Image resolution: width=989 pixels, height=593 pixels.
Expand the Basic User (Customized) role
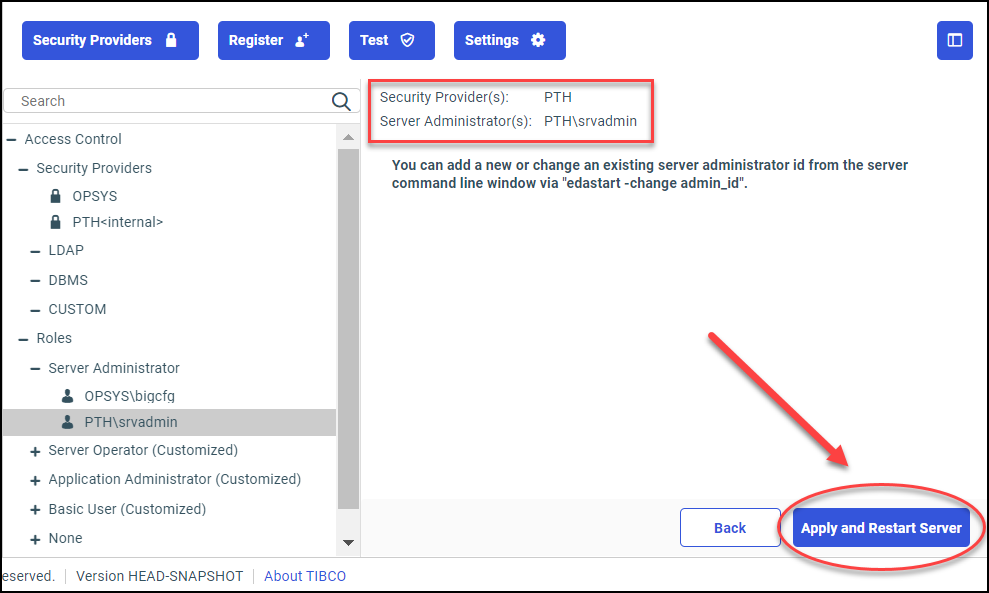tap(34, 508)
